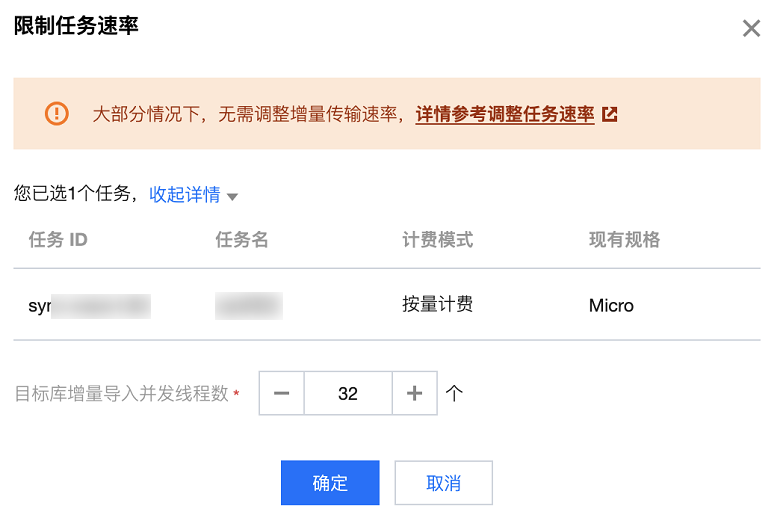Collapse details via 收起详情
The height and width of the screenshot is (518, 780).
tap(184, 195)
